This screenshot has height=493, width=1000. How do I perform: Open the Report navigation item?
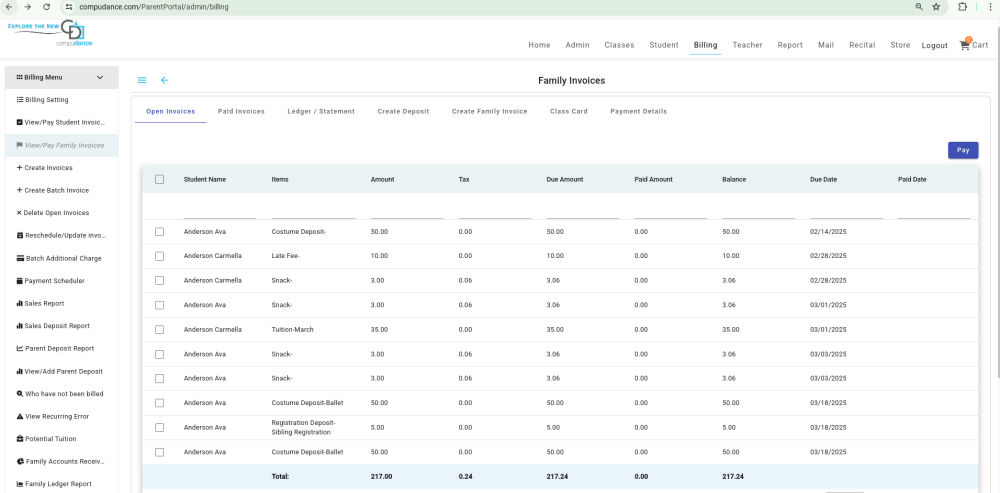pos(790,45)
